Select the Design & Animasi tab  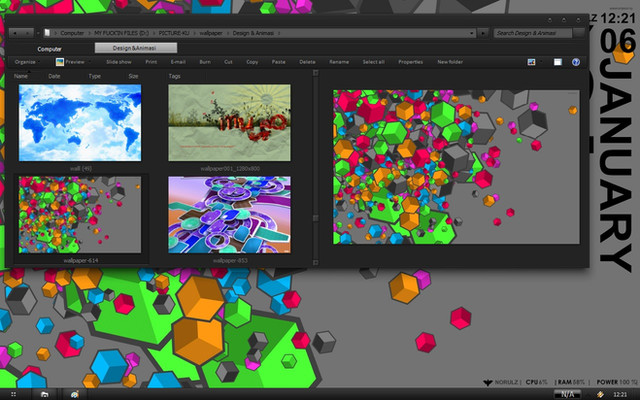coord(136,48)
